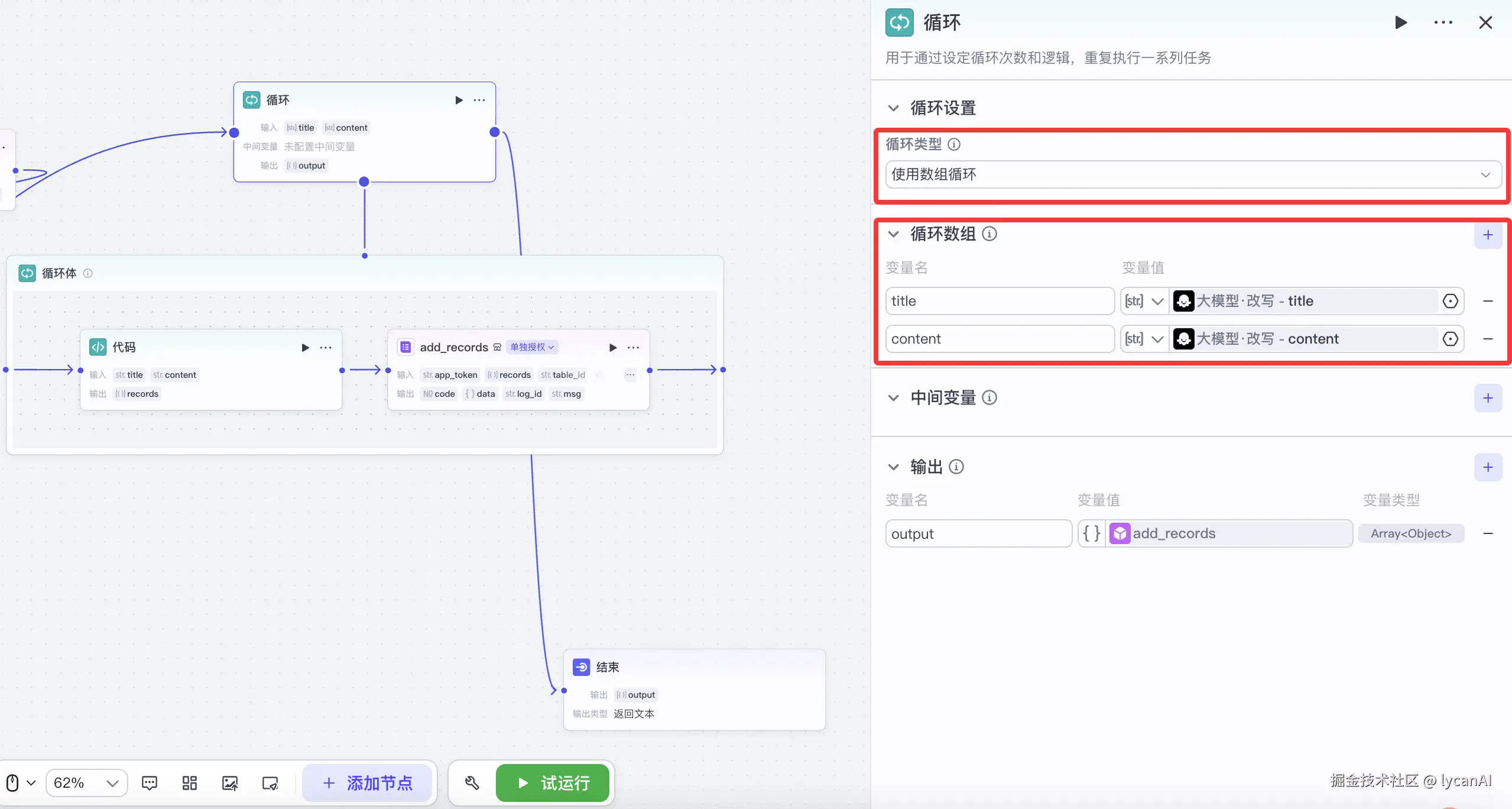The width and height of the screenshot is (1512, 809).
Task: Run the loop node from panel header
Action: pos(1400,23)
